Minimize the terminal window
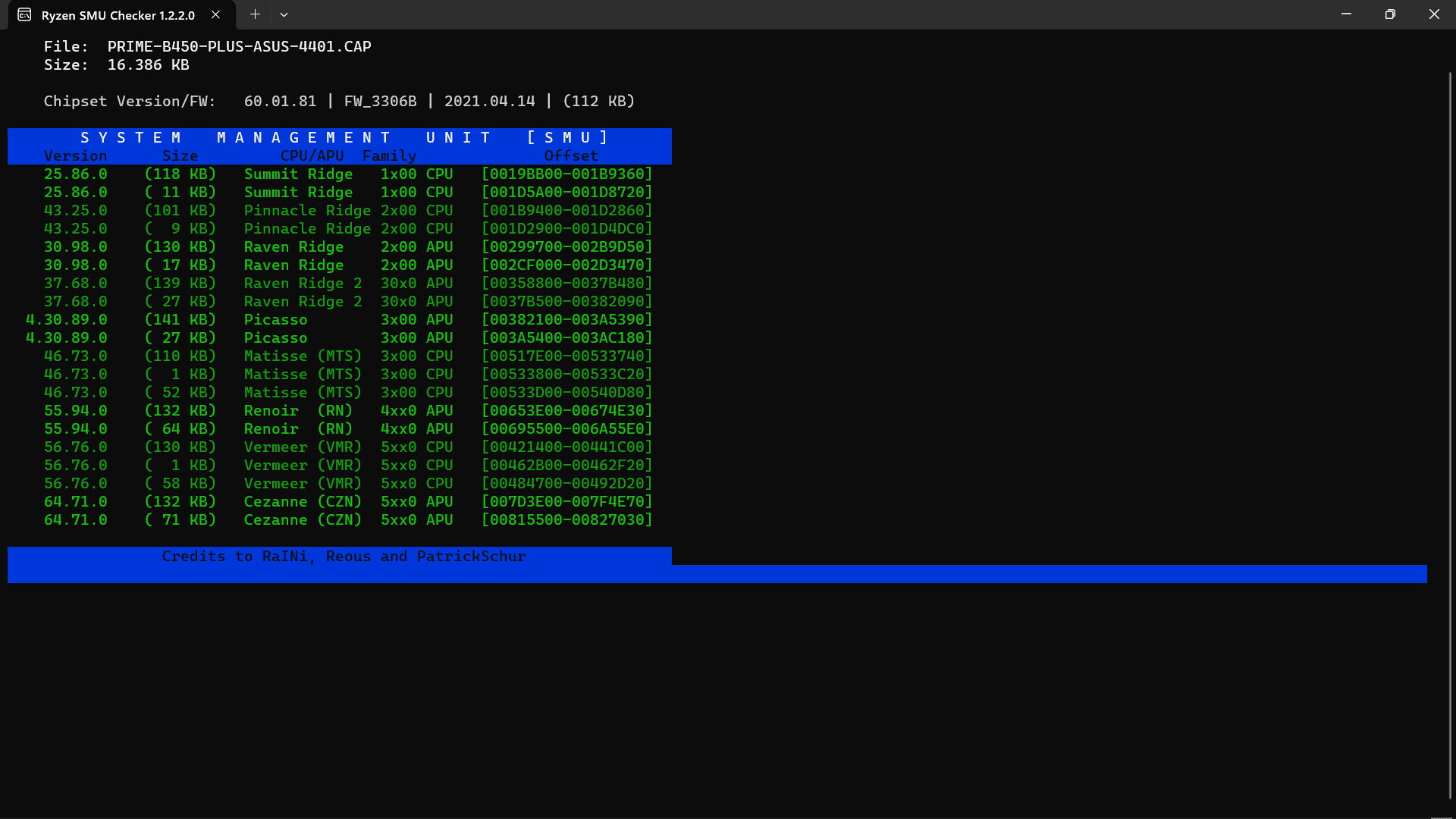This screenshot has width=1456, height=819. [x=1346, y=14]
